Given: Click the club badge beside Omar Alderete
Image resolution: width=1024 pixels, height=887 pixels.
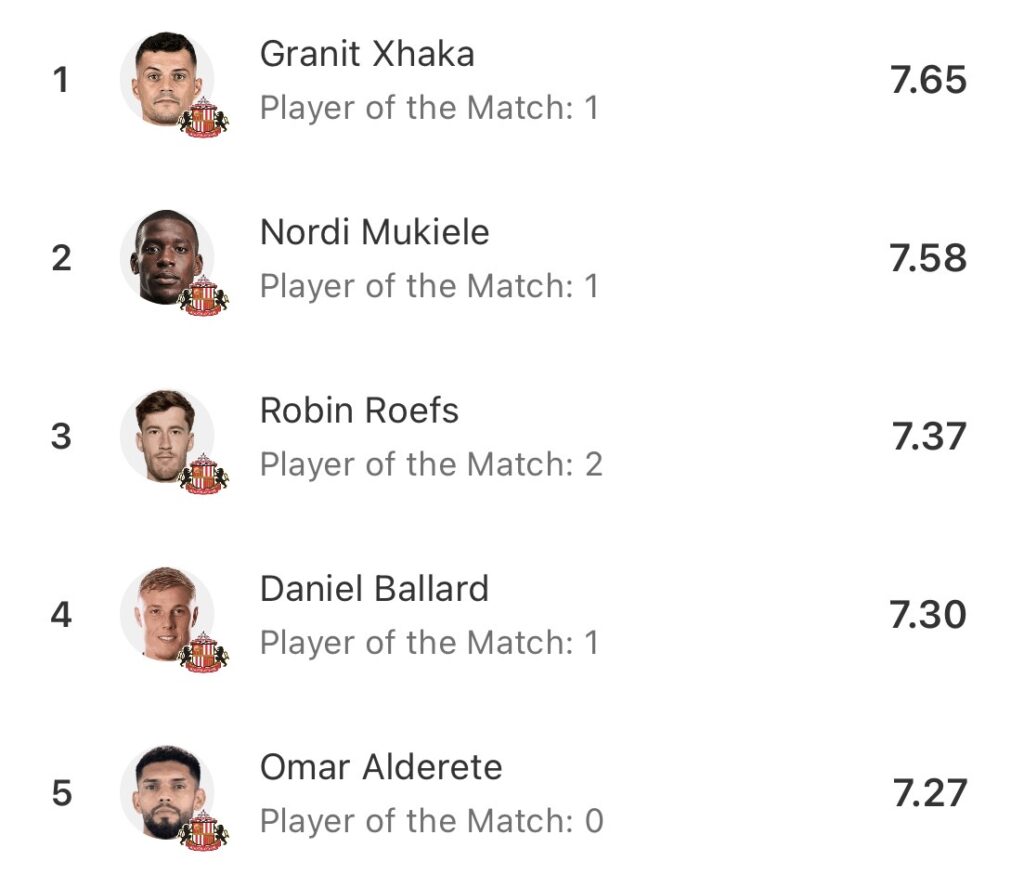Looking at the screenshot, I should 203,830.
